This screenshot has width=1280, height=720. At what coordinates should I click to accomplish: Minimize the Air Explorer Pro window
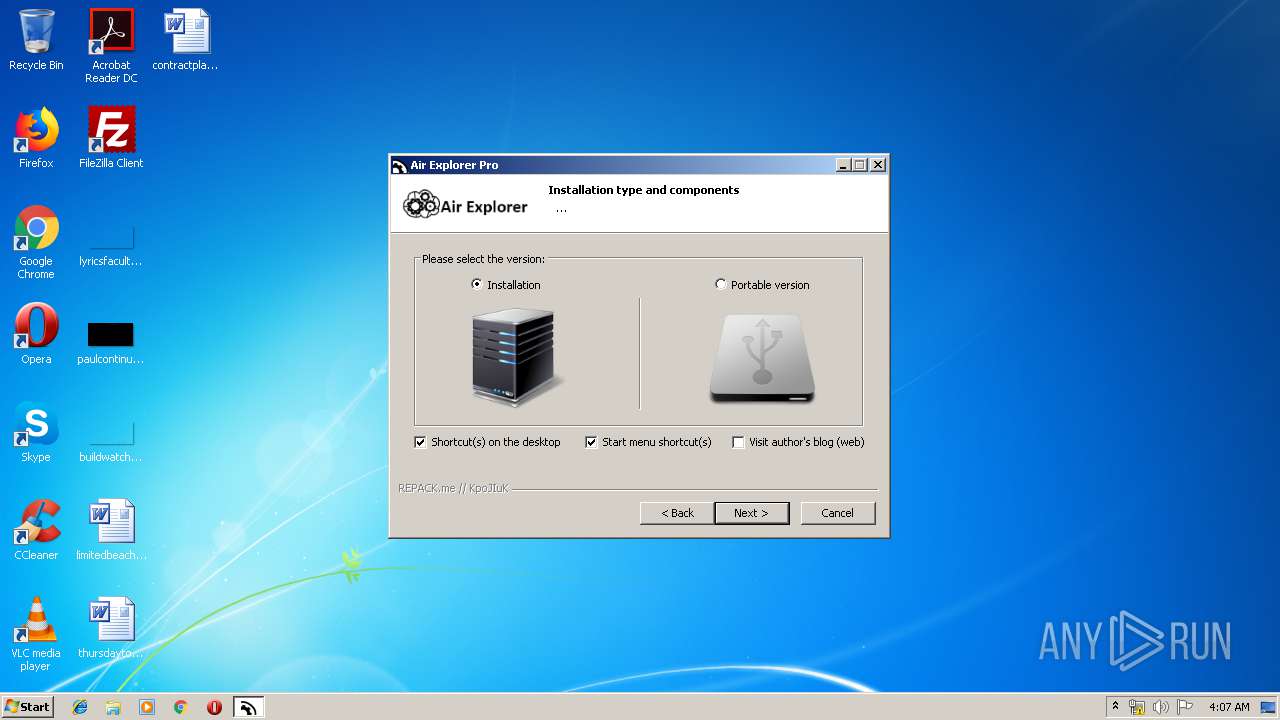point(843,165)
